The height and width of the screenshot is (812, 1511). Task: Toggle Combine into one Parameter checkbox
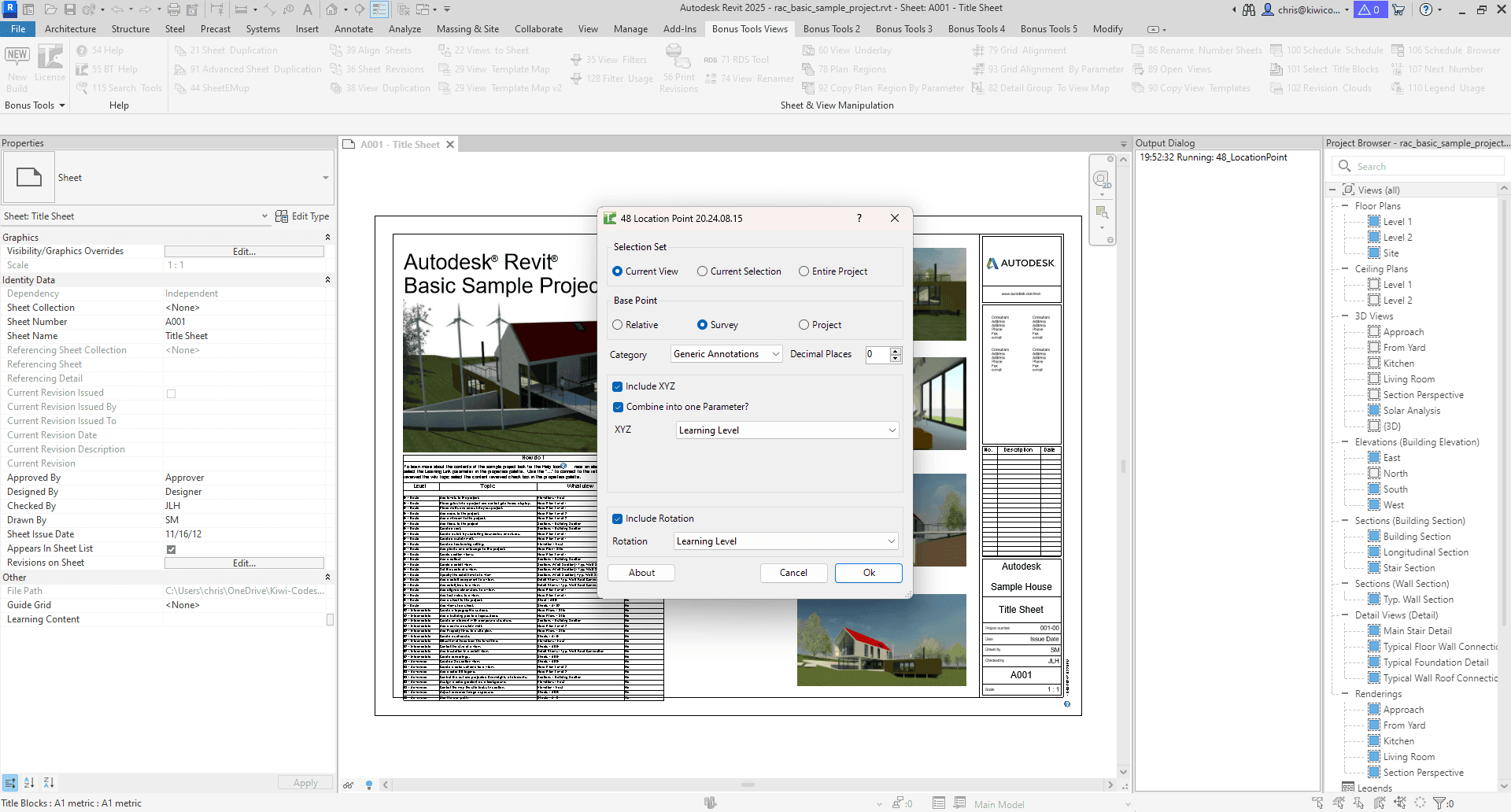coord(618,407)
